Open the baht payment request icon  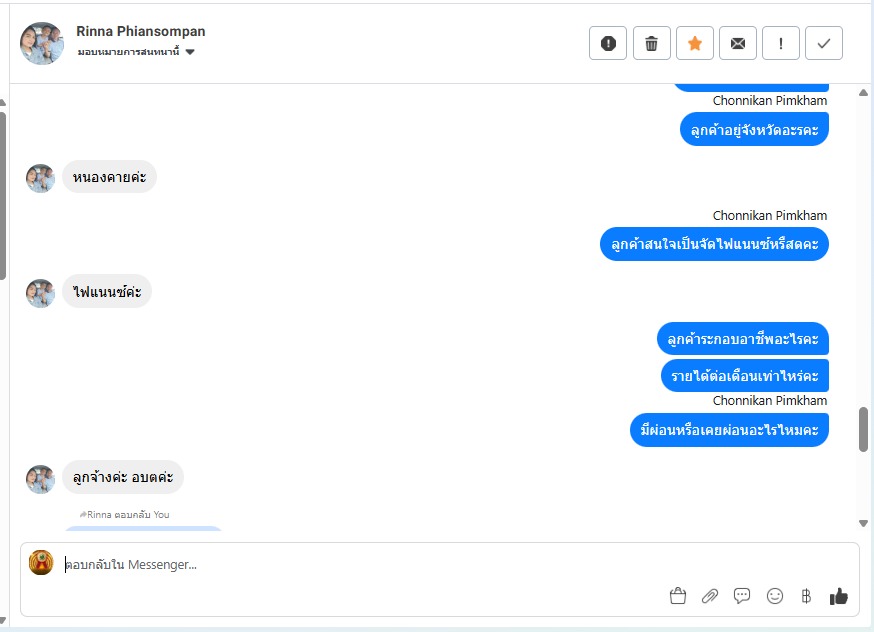coord(806,596)
